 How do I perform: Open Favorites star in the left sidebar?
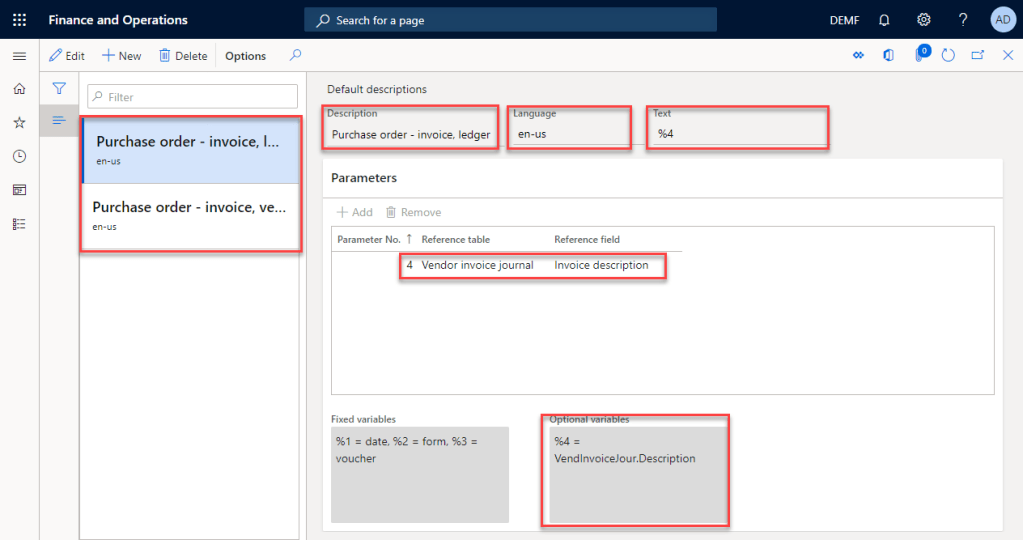[19, 122]
